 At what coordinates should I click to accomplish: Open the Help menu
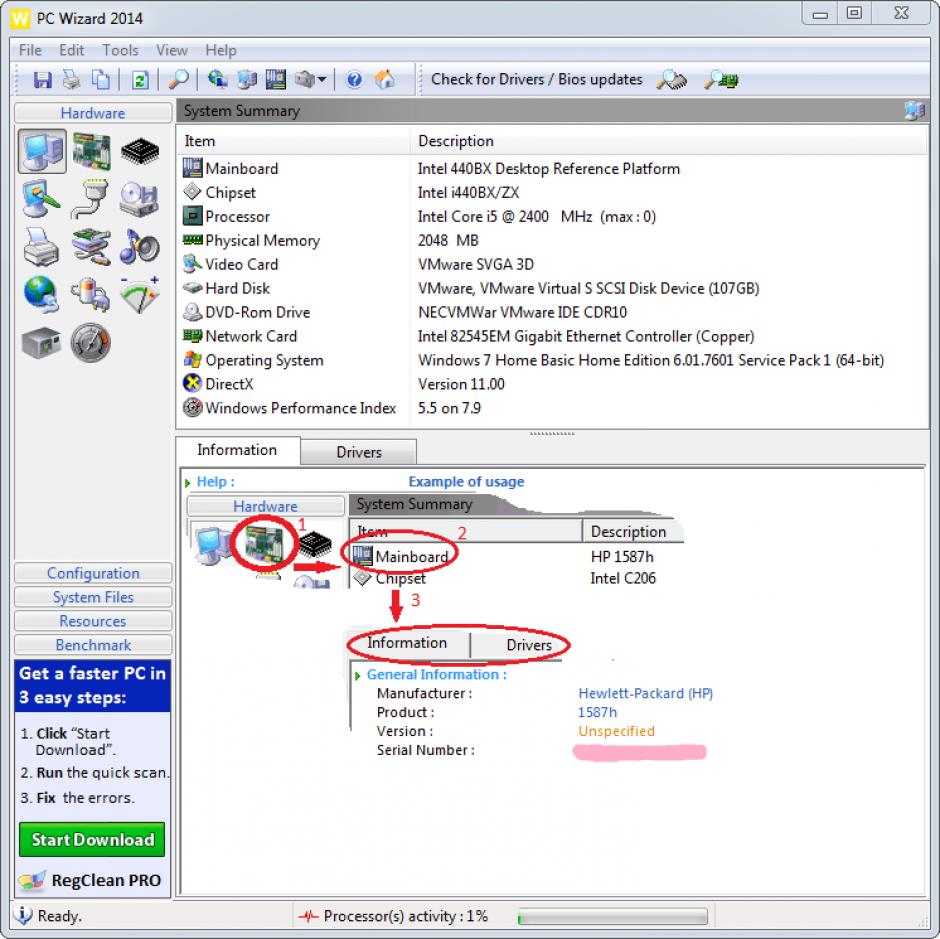[221, 50]
